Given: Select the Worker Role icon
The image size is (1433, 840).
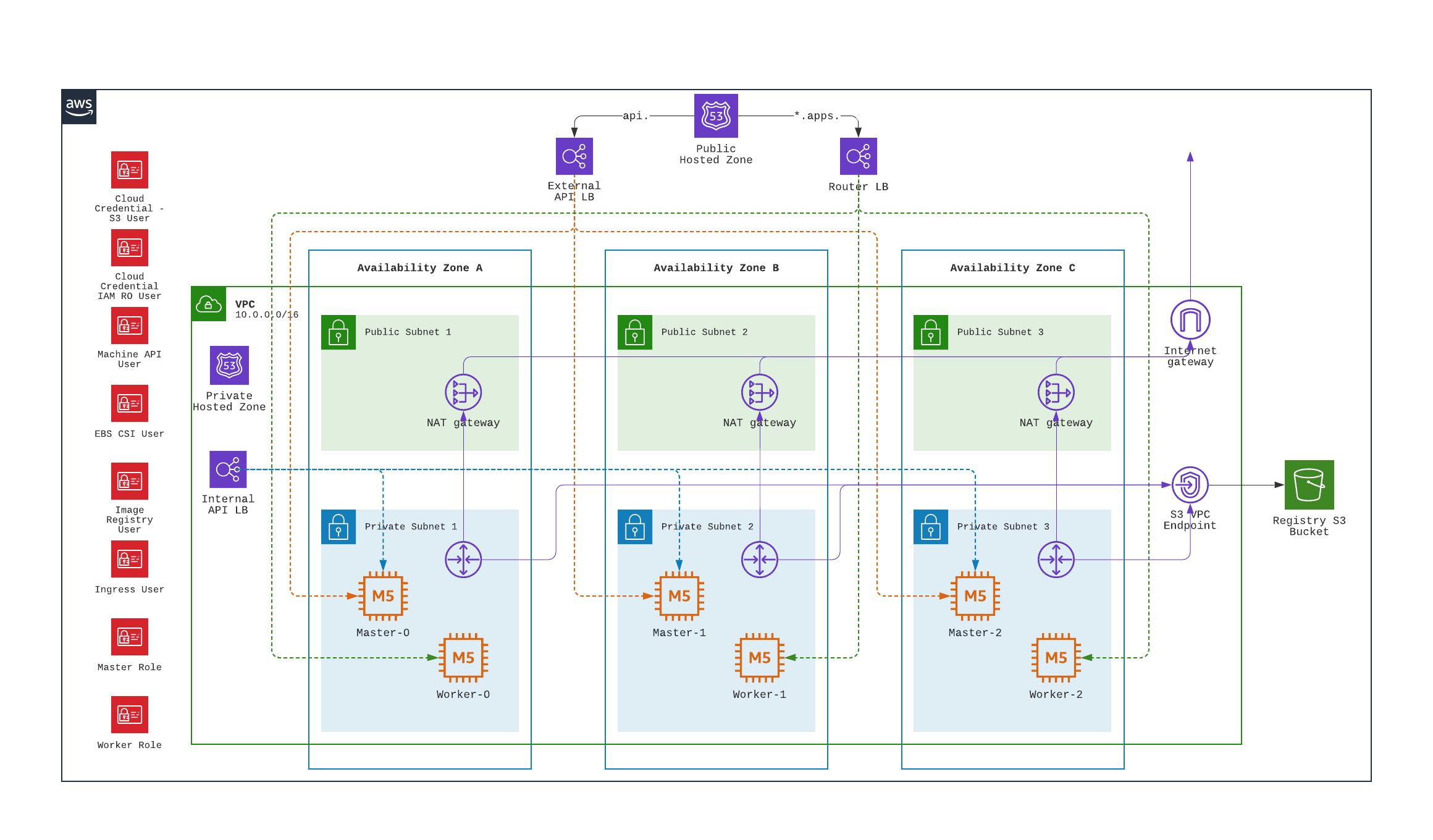Looking at the screenshot, I should coord(130,715).
